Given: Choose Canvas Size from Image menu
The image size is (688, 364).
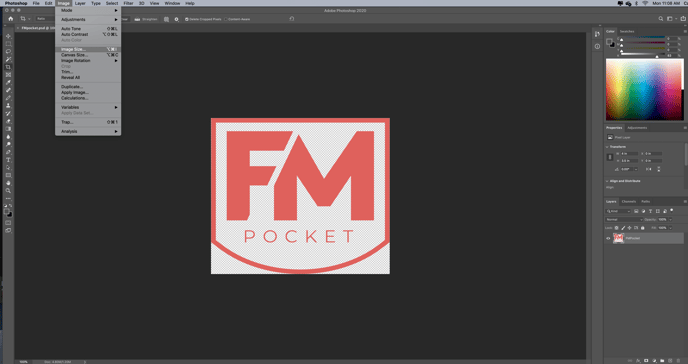Looking at the screenshot, I should 88,55.
